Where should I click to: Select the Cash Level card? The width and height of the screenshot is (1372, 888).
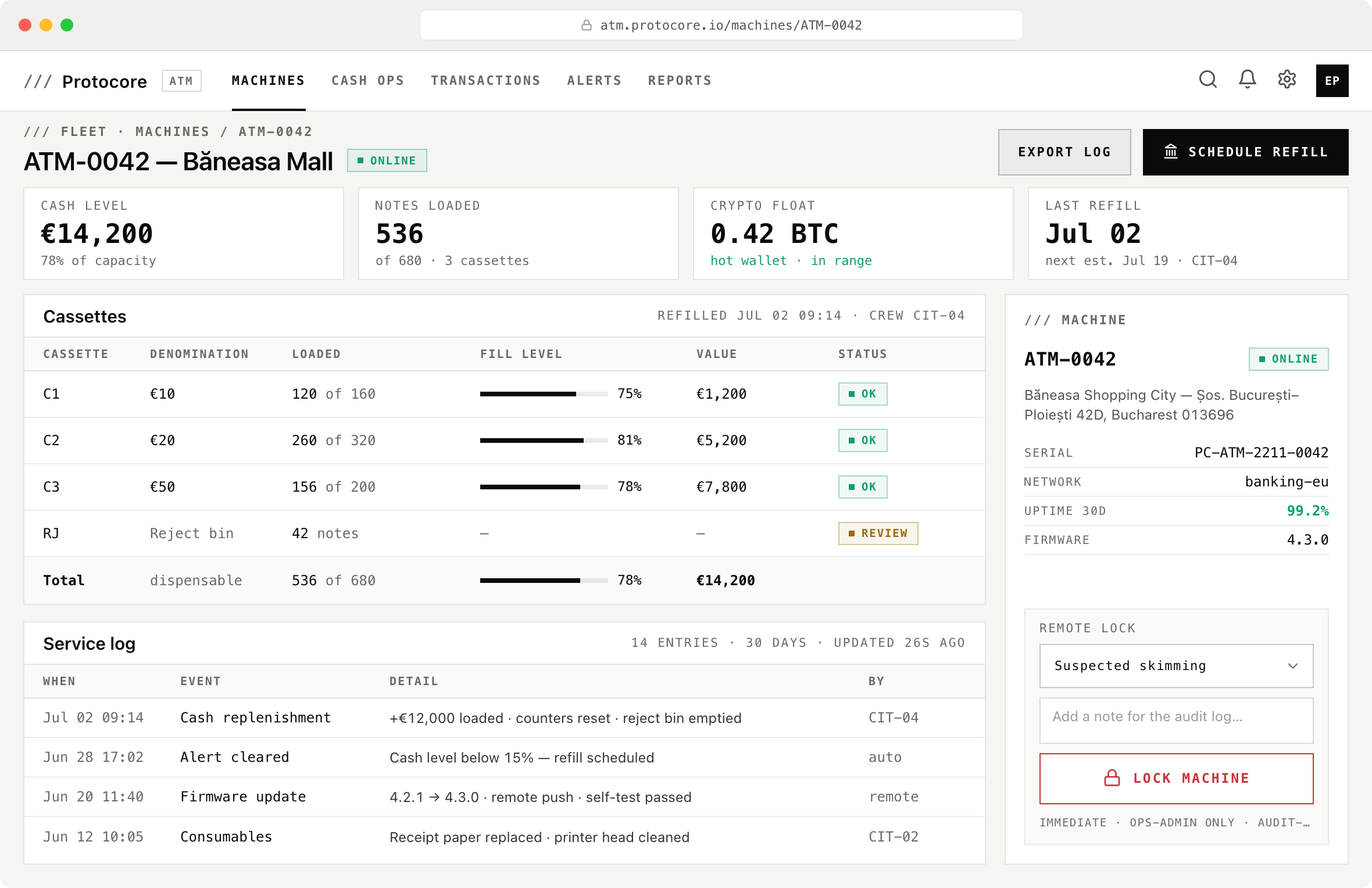pos(184,234)
